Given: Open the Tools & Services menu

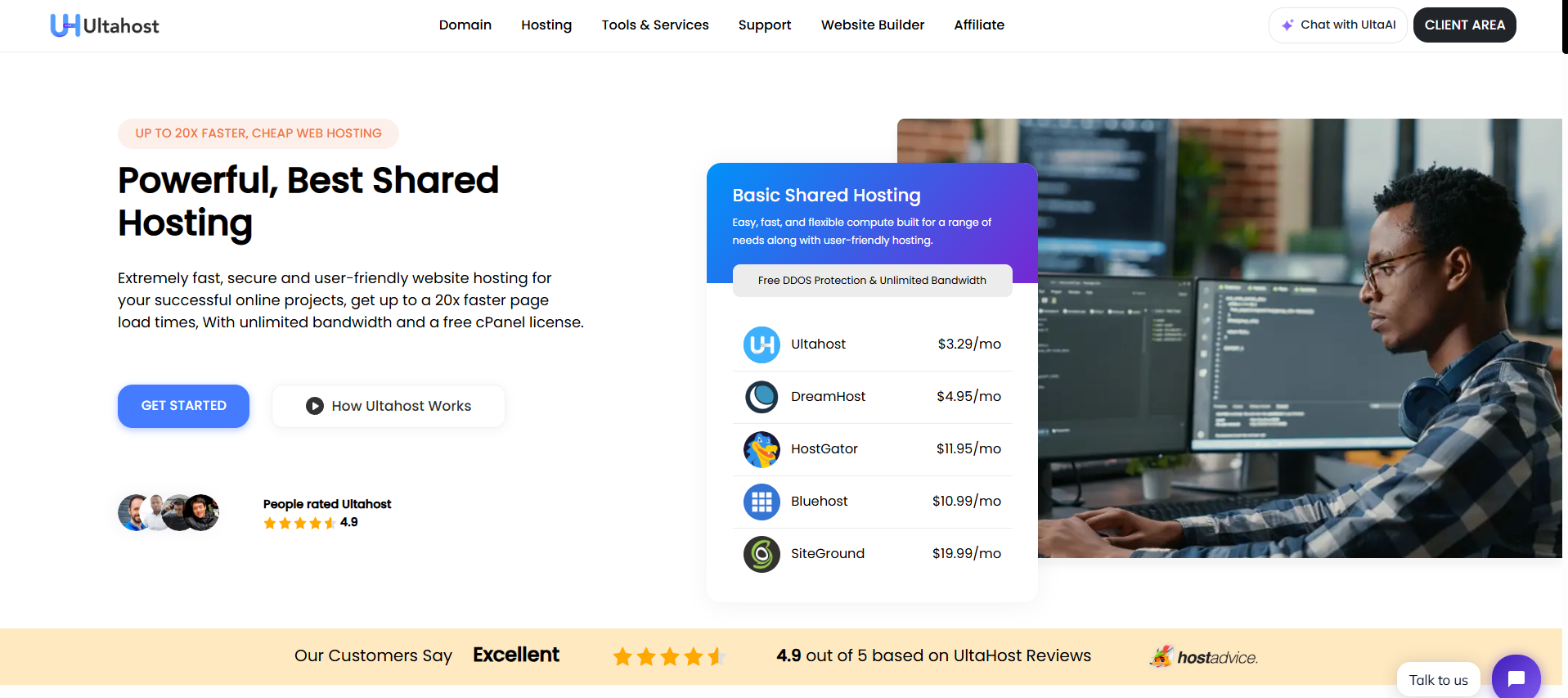Looking at the screenshot, I should [x=655, y=25].
